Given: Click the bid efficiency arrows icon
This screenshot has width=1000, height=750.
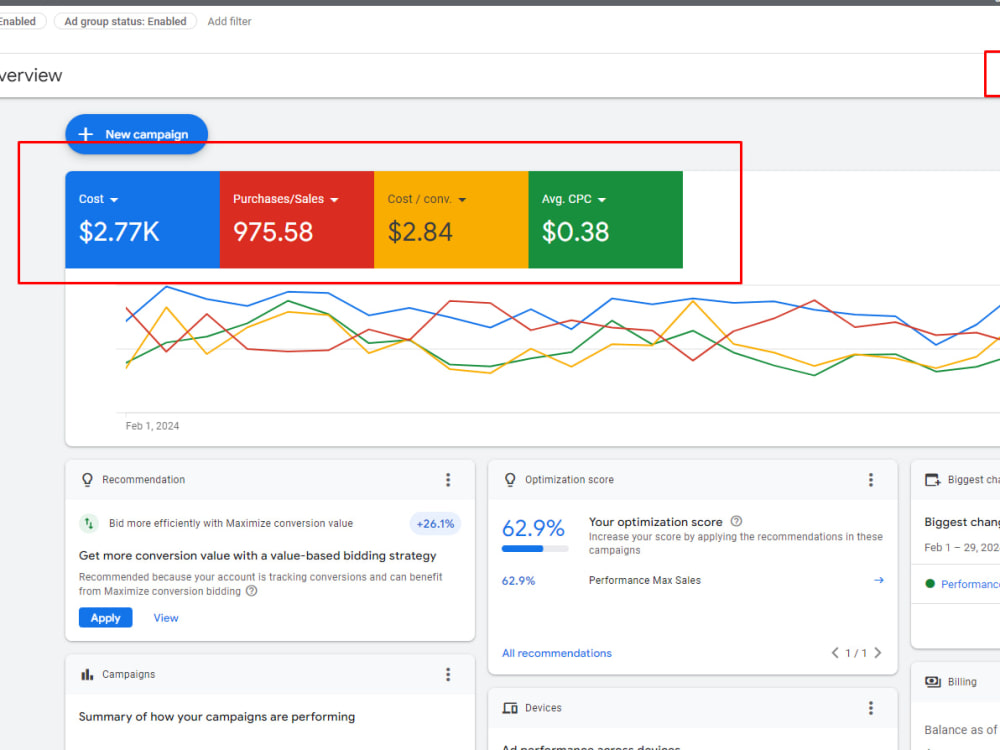Looking at the screenshot, I should click(89, 524).
